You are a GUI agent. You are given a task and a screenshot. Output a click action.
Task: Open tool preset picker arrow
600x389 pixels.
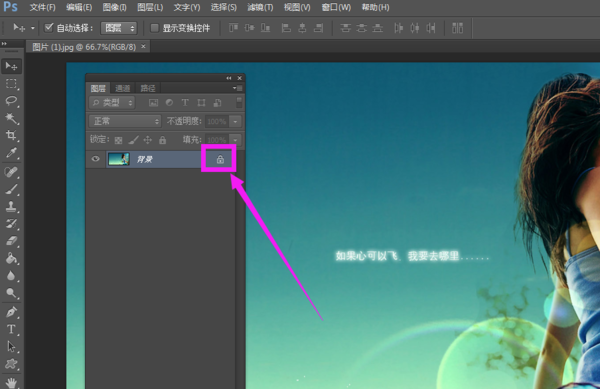click(x=33, y=28)
